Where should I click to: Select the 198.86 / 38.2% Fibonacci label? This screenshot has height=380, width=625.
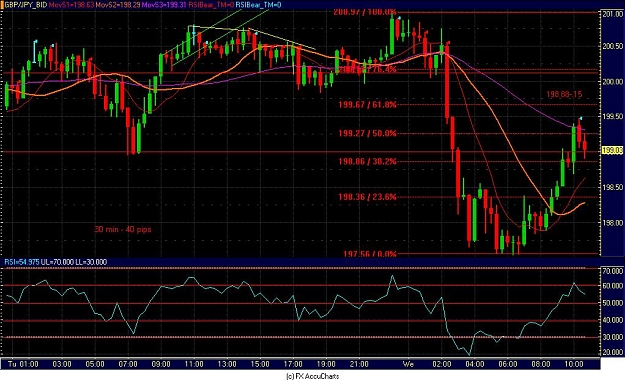368,161
